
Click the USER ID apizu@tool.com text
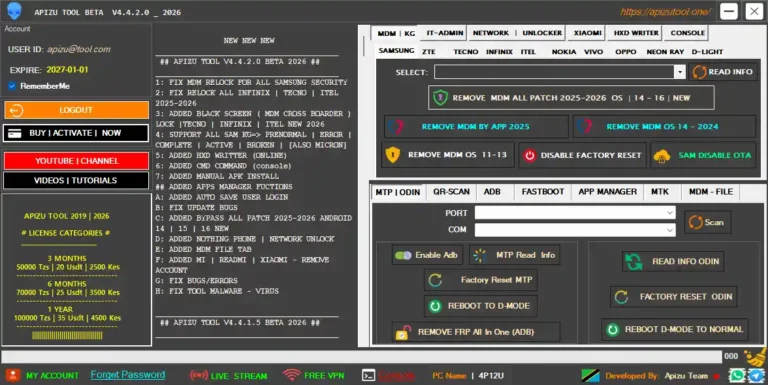coord(79,49)
